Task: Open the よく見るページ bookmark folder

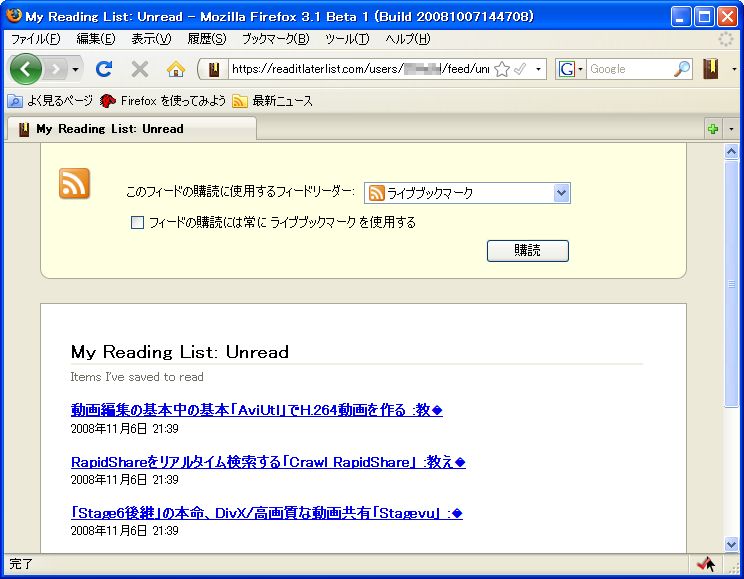Action: click(x=50, y=101)
